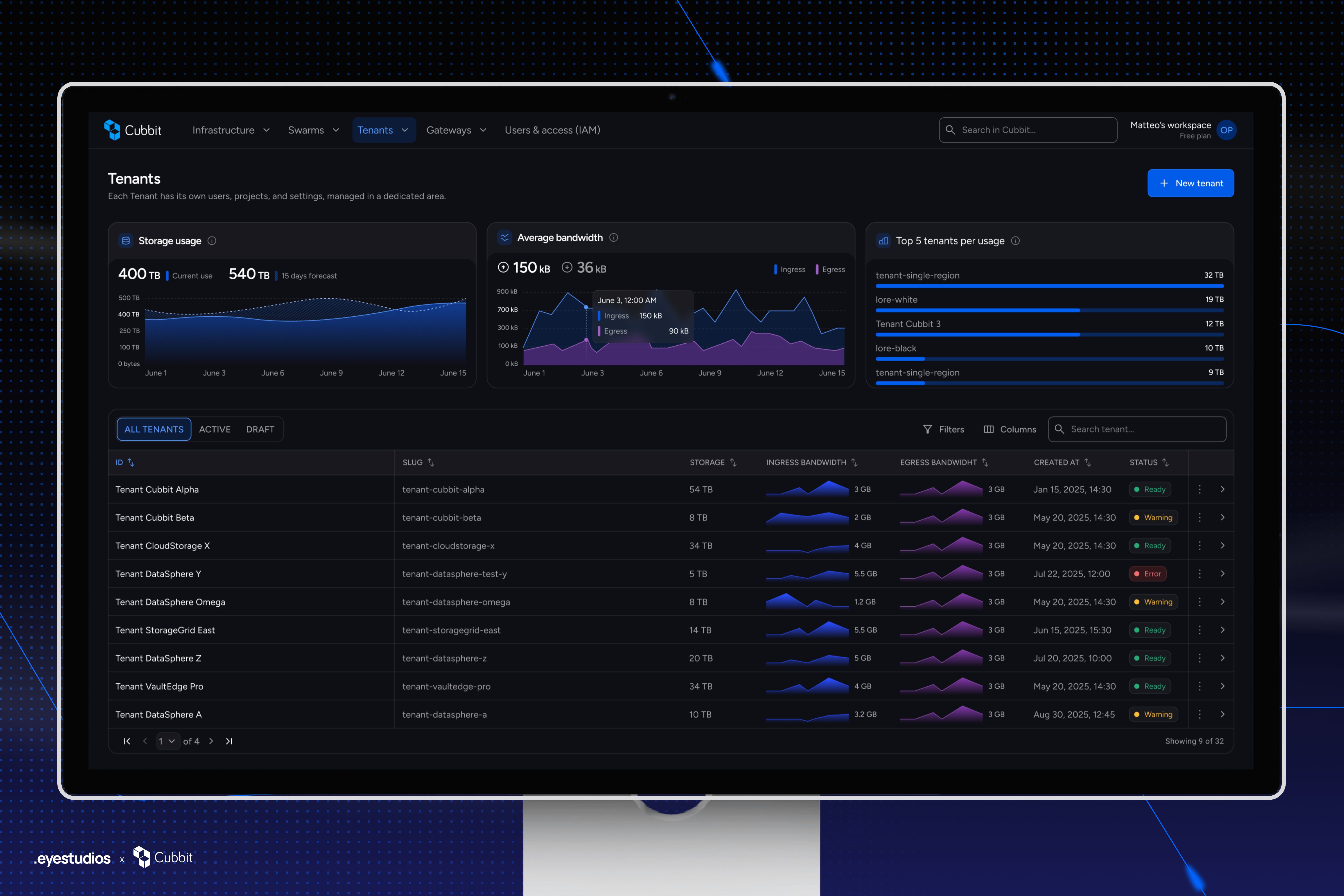Viewport: 1344px width, 896px height.
Task: Open the Filters button
Action: (x=943, y=429)
